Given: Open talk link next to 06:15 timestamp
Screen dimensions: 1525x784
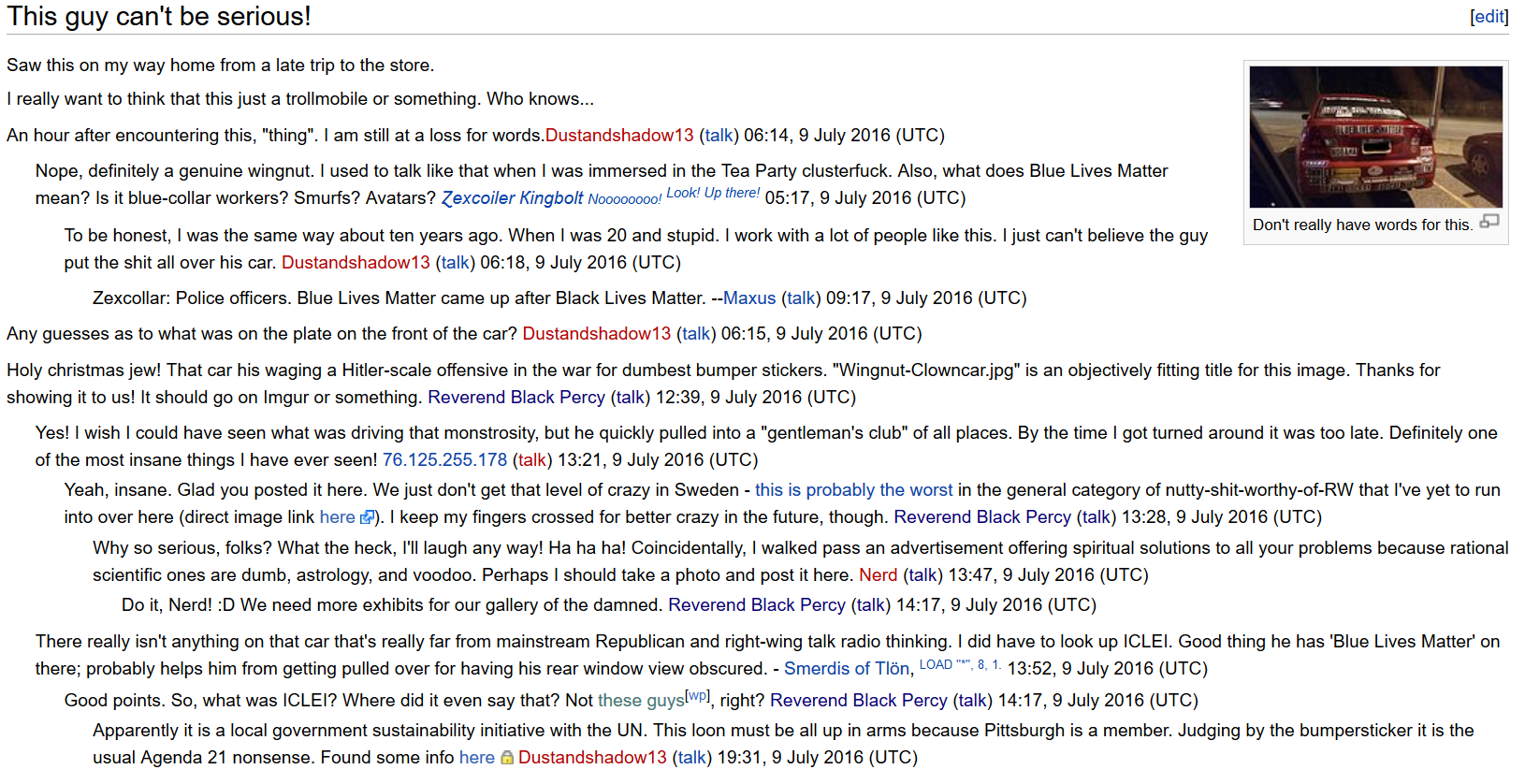Looking at the screenshot, I should 696,334.
